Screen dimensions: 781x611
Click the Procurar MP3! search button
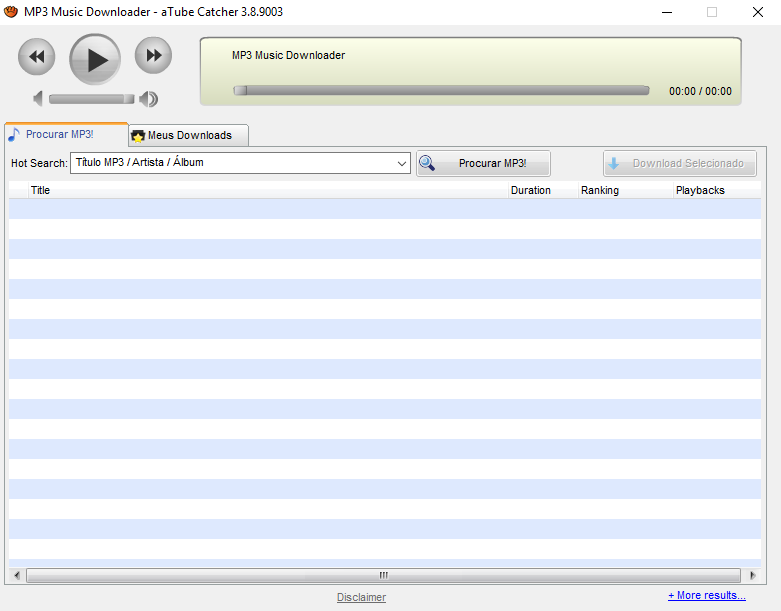point(483,163)
